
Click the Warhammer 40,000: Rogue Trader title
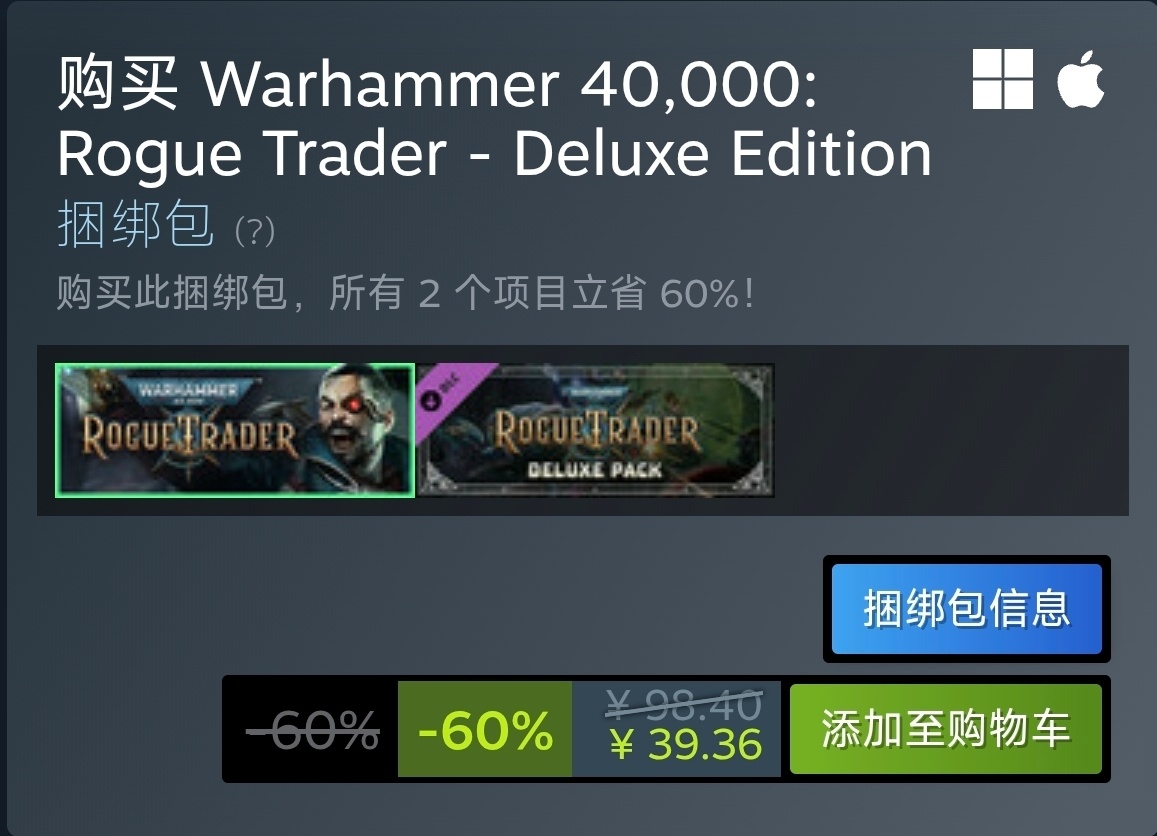click(494, 118)
